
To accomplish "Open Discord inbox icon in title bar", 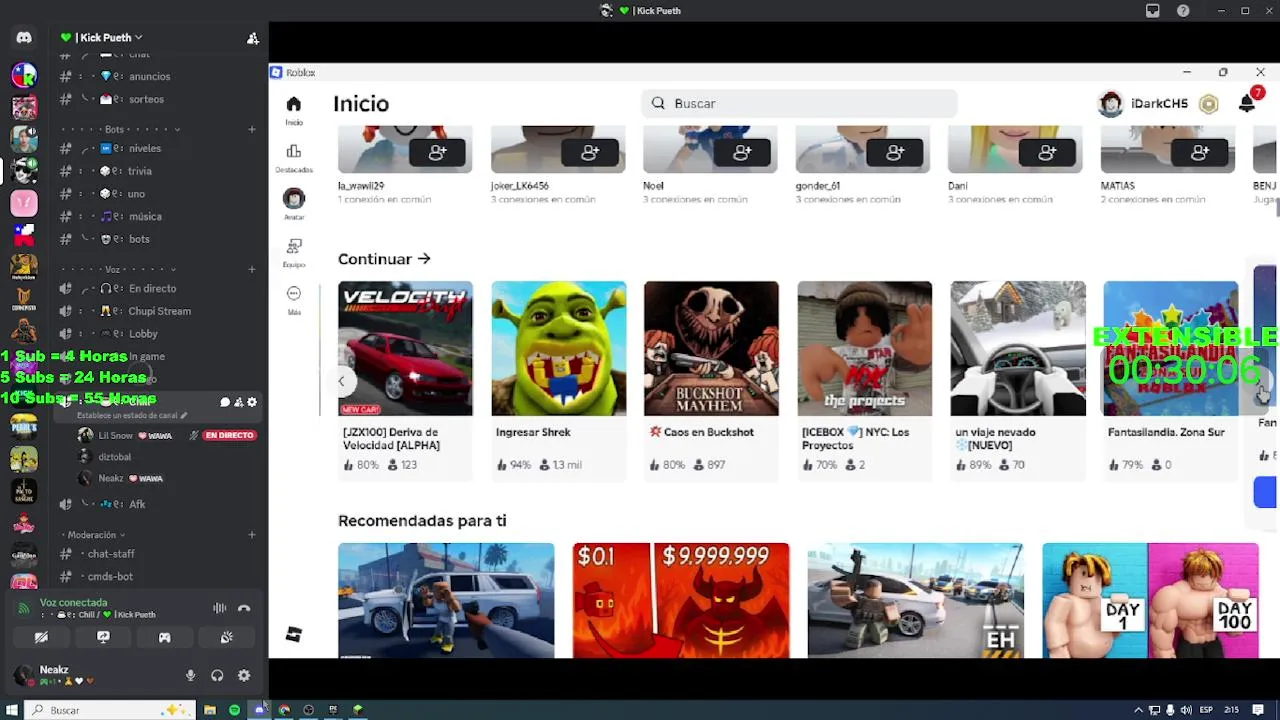I will point(1153,11).
